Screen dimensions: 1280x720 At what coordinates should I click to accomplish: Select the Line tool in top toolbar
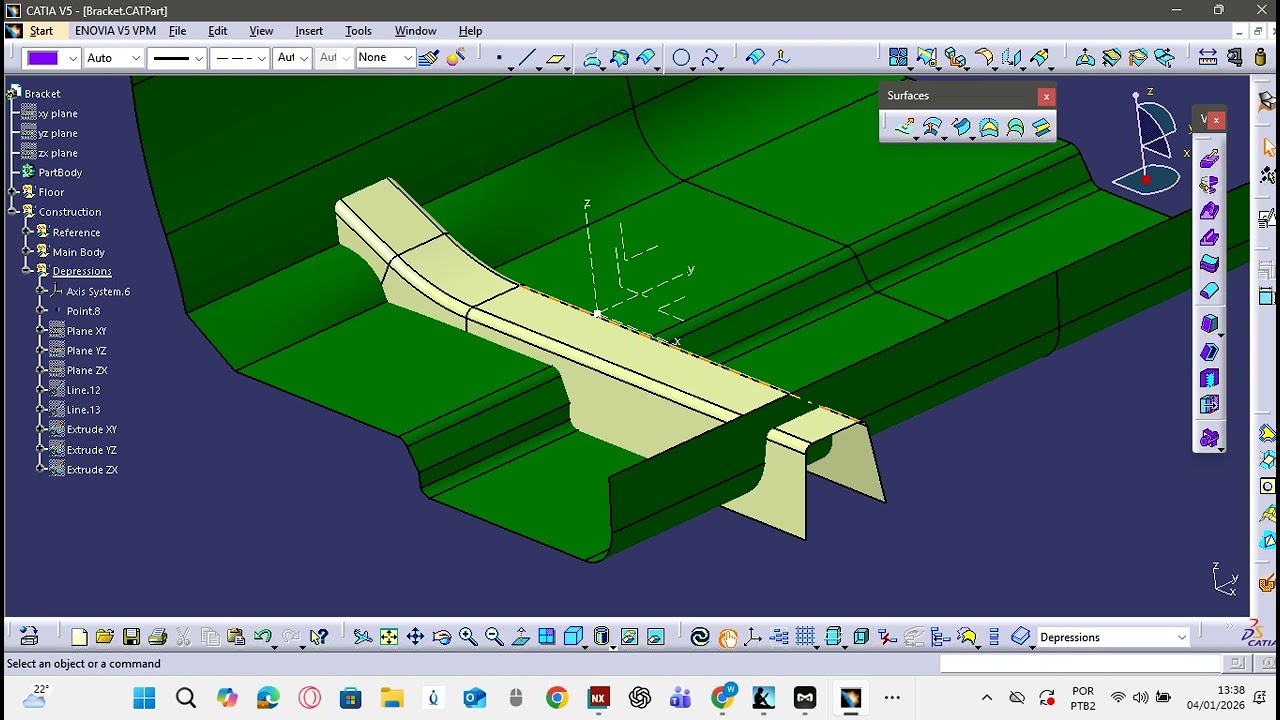tap(527, 58)
